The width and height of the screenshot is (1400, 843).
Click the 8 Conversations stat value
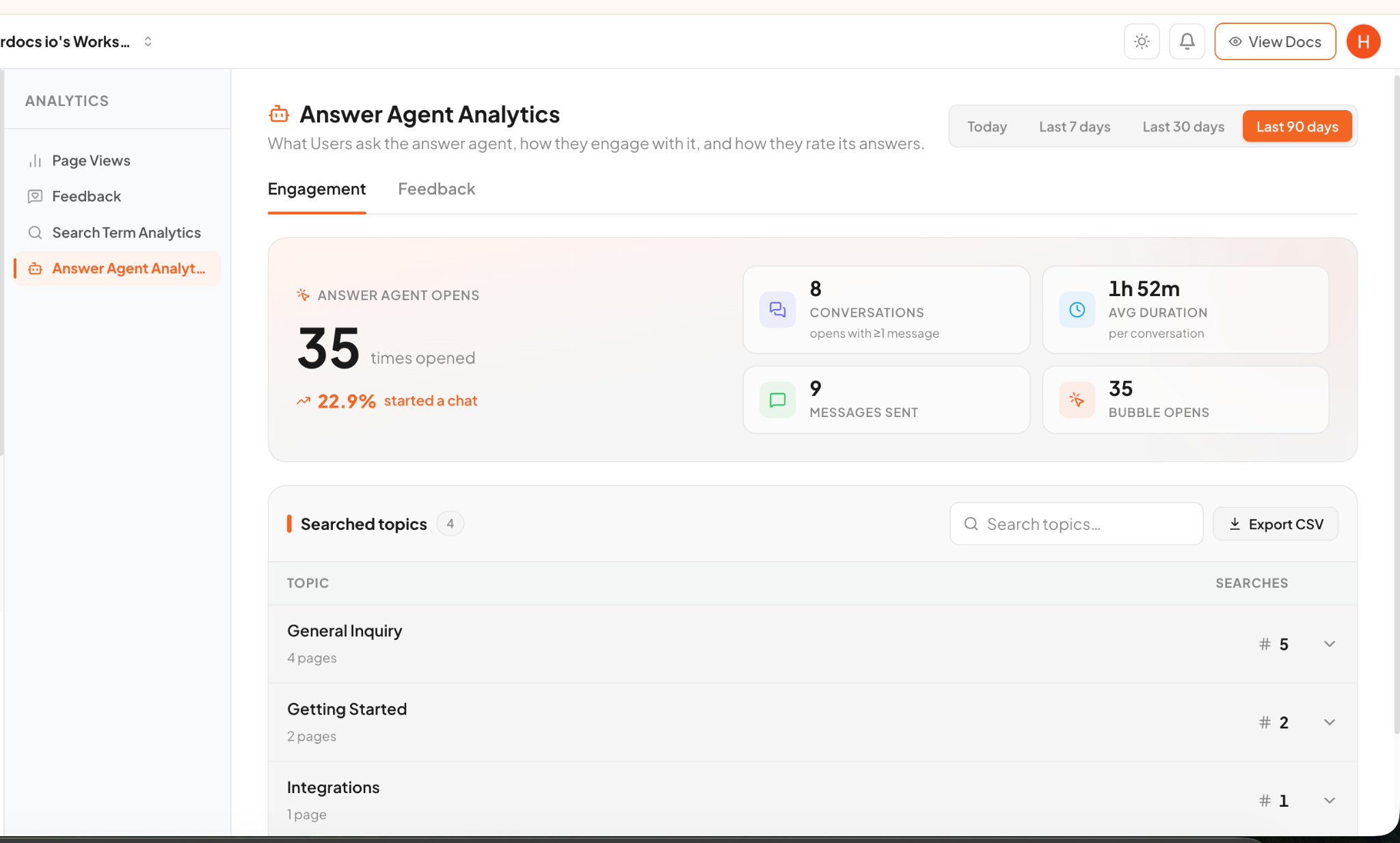point(816,289)
